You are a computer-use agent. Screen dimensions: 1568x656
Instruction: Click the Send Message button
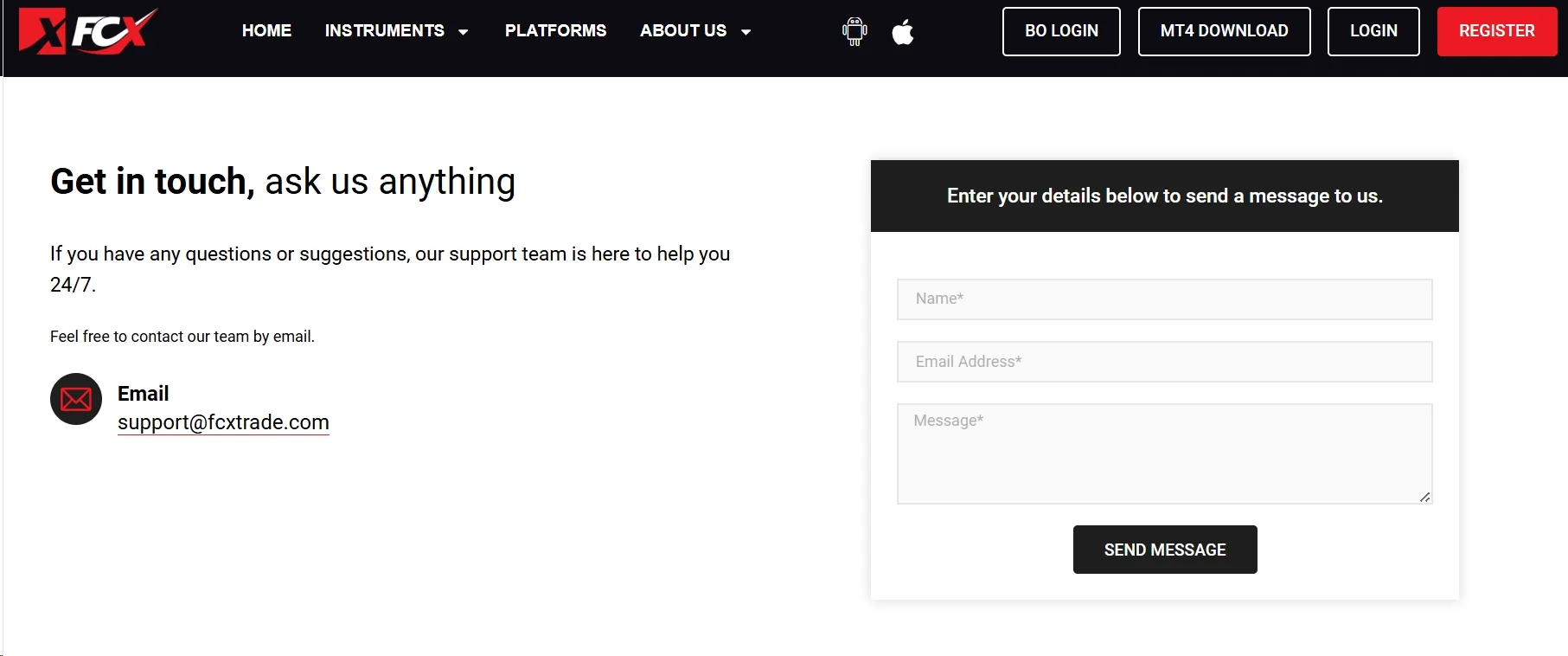1165,550
